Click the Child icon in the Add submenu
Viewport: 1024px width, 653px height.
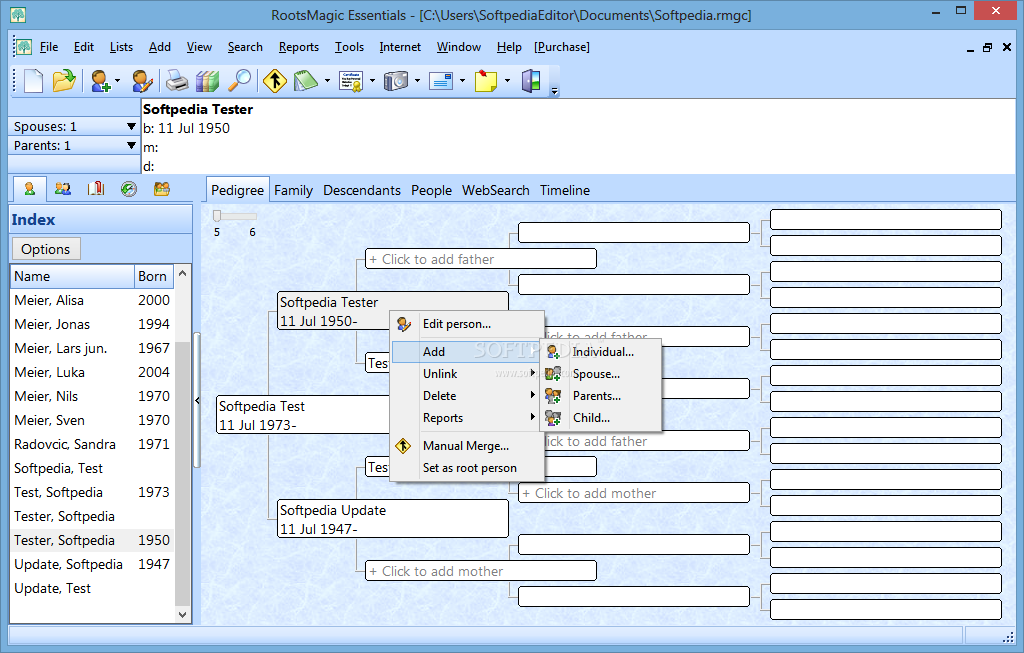[x=553, y=418]
